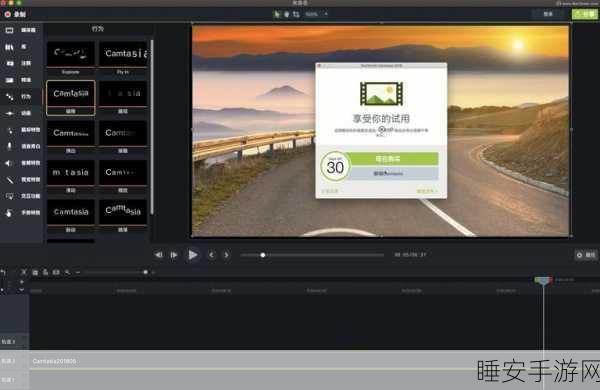Add a new track with plus icon
Screen dimensions: 600x390
click(22, 282)
